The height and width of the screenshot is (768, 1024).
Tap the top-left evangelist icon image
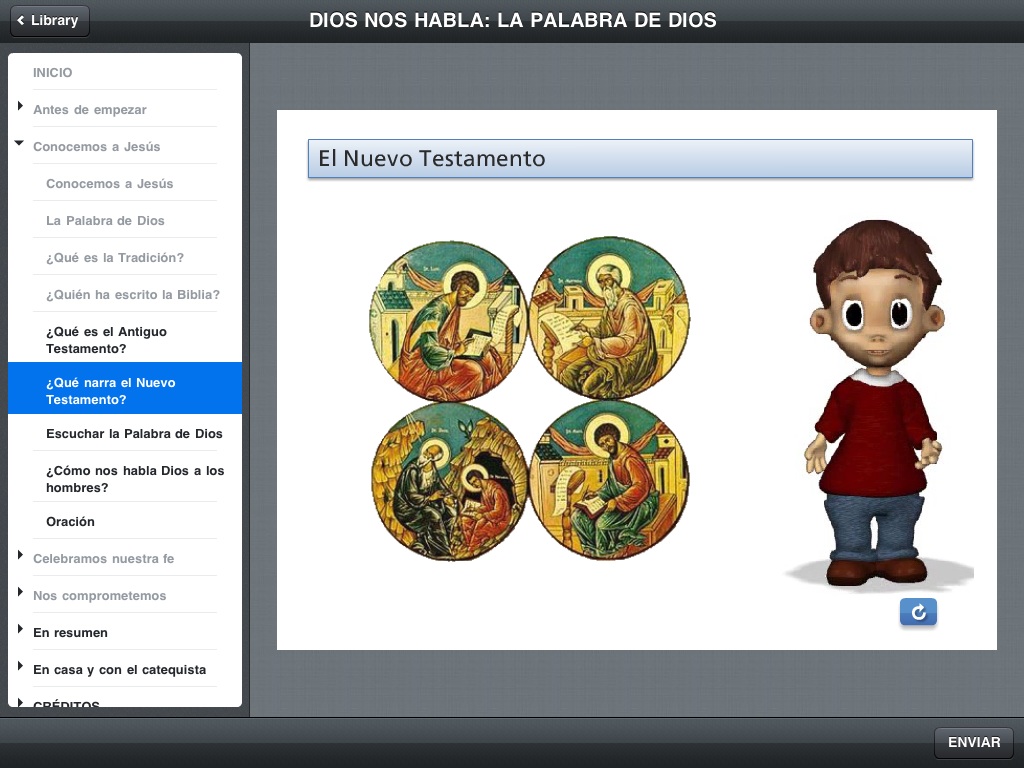(x=449, y=319)
